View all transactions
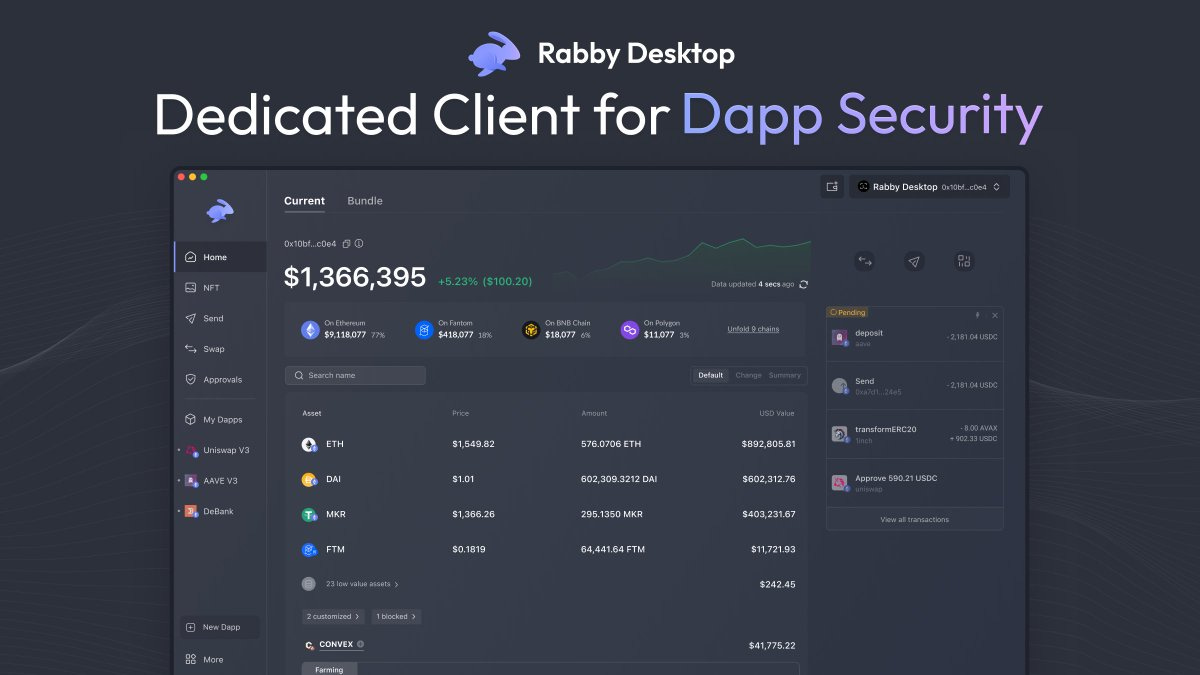Screen dimensions: 1200x675 click(x=915, y=520)
